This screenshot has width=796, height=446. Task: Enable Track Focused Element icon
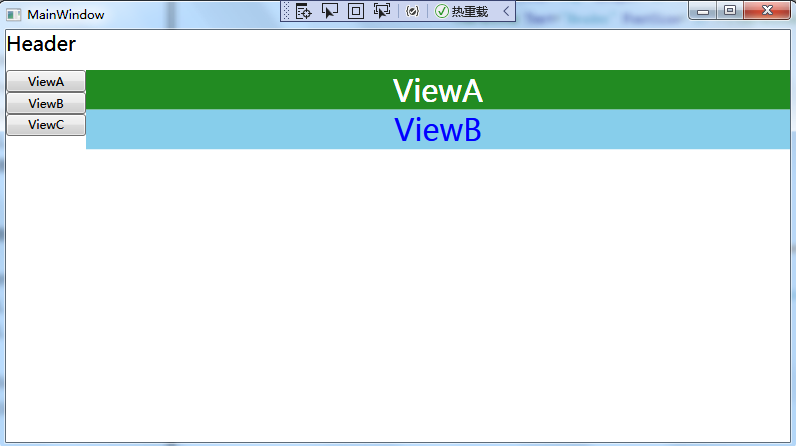382,11
